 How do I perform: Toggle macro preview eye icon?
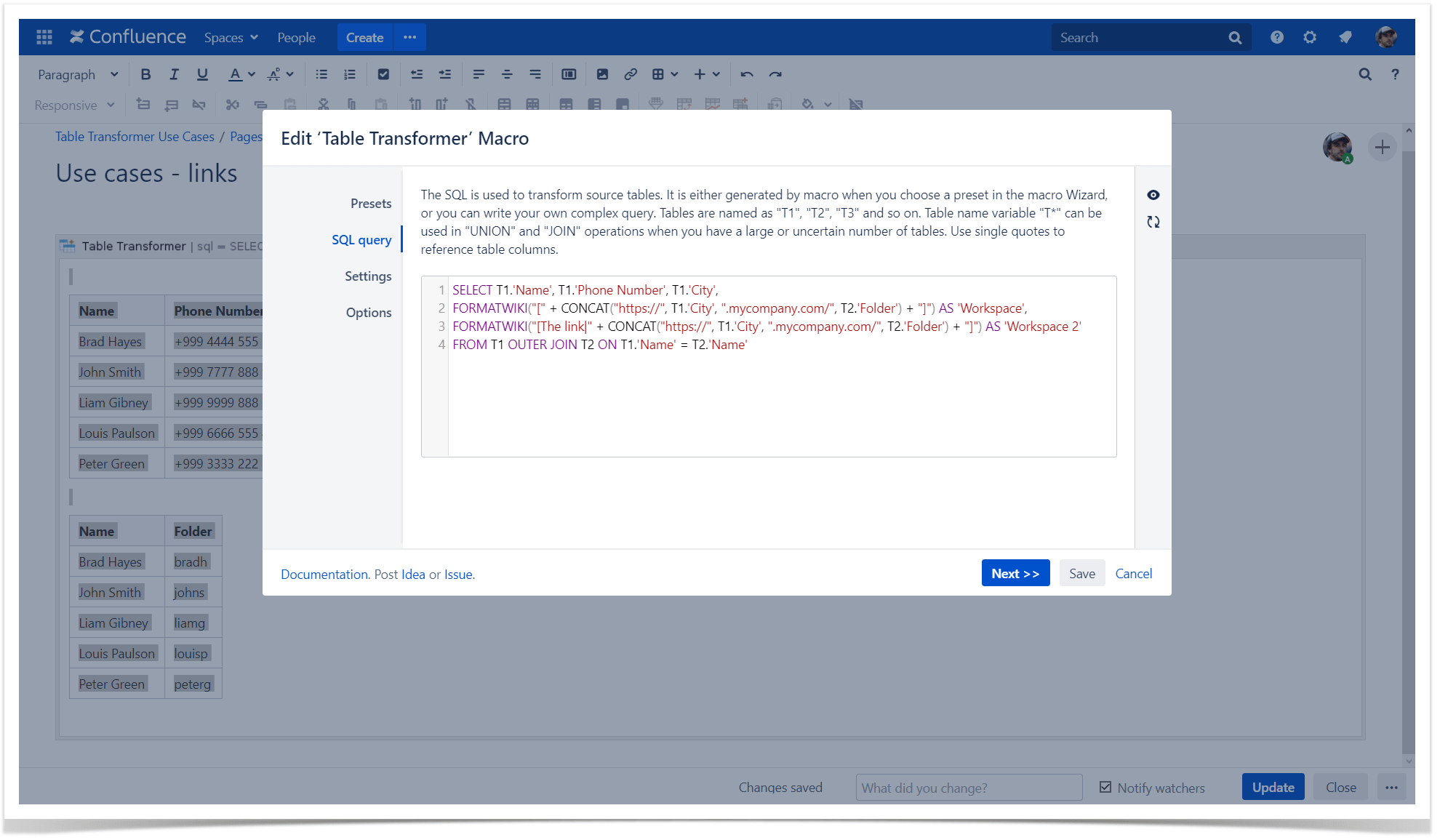tap(1153, 195)
